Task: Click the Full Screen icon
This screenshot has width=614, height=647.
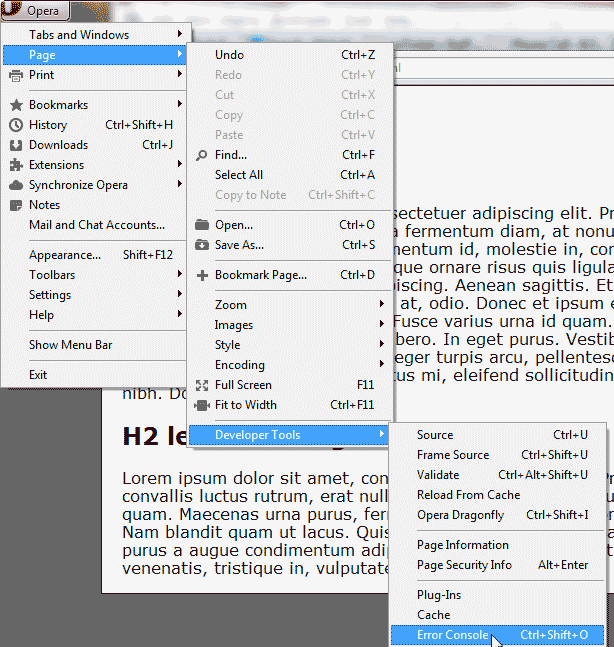Action: [202, 385]
